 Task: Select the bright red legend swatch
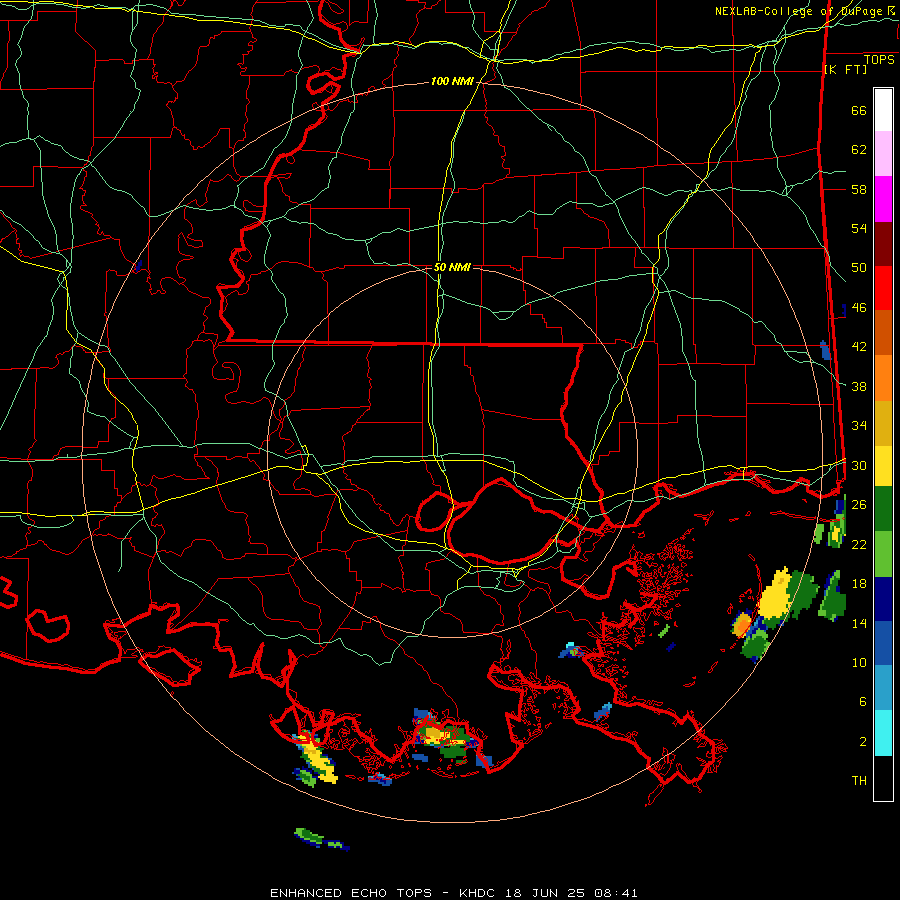pyautogui.click(x=883, y=289)
